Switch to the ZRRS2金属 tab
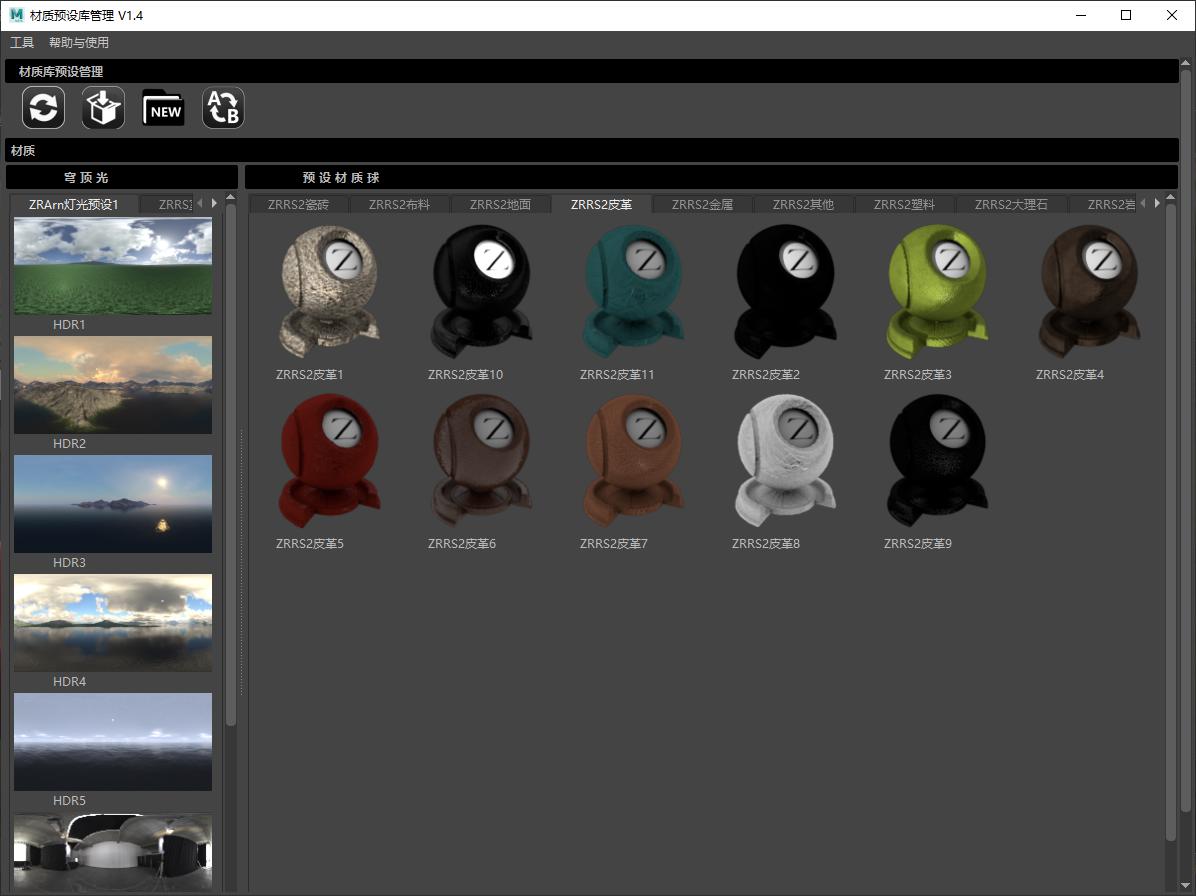This screenshot has width=1196, height=896. (x=702, y=204)
